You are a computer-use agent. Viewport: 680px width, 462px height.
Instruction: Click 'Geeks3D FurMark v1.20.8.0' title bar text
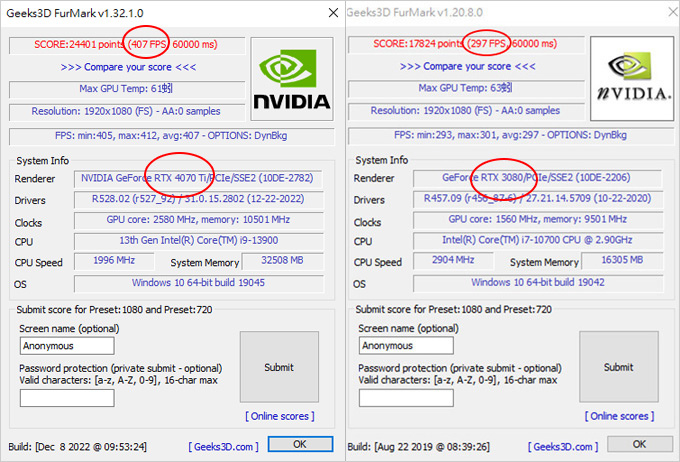(x=415, y=13)
